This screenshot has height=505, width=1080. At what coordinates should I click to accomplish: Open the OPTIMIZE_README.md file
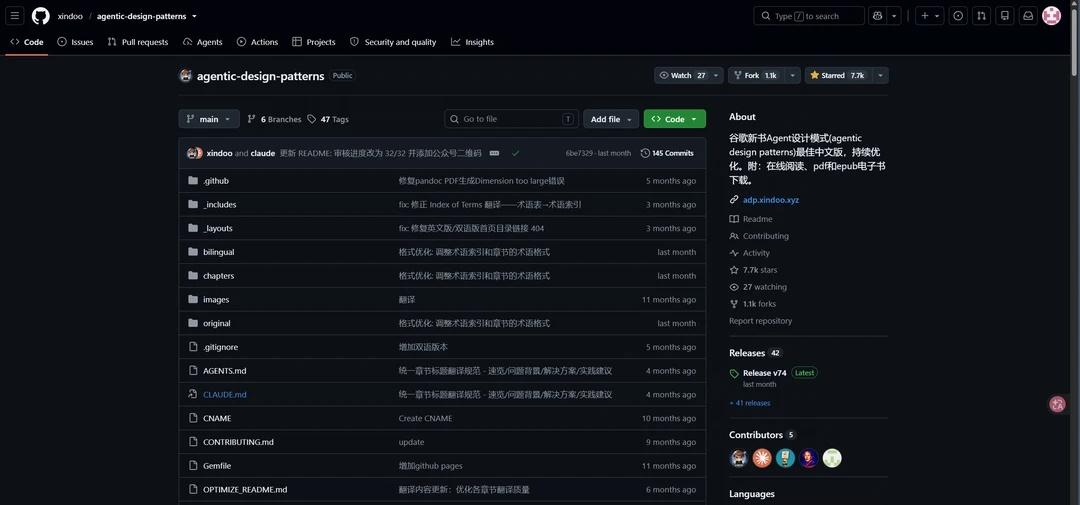(245, 490)
